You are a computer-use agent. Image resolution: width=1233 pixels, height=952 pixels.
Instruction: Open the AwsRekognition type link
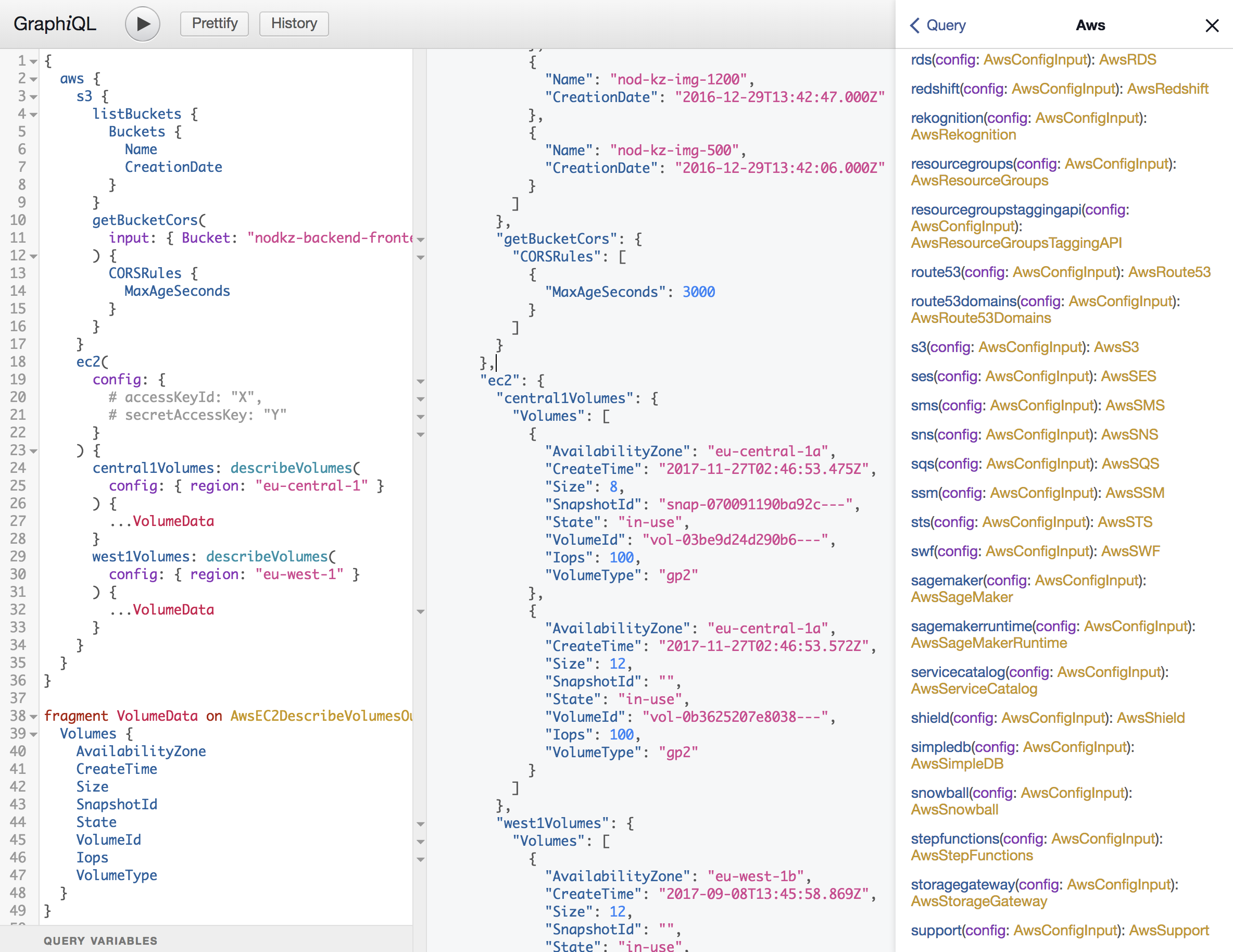963,135
